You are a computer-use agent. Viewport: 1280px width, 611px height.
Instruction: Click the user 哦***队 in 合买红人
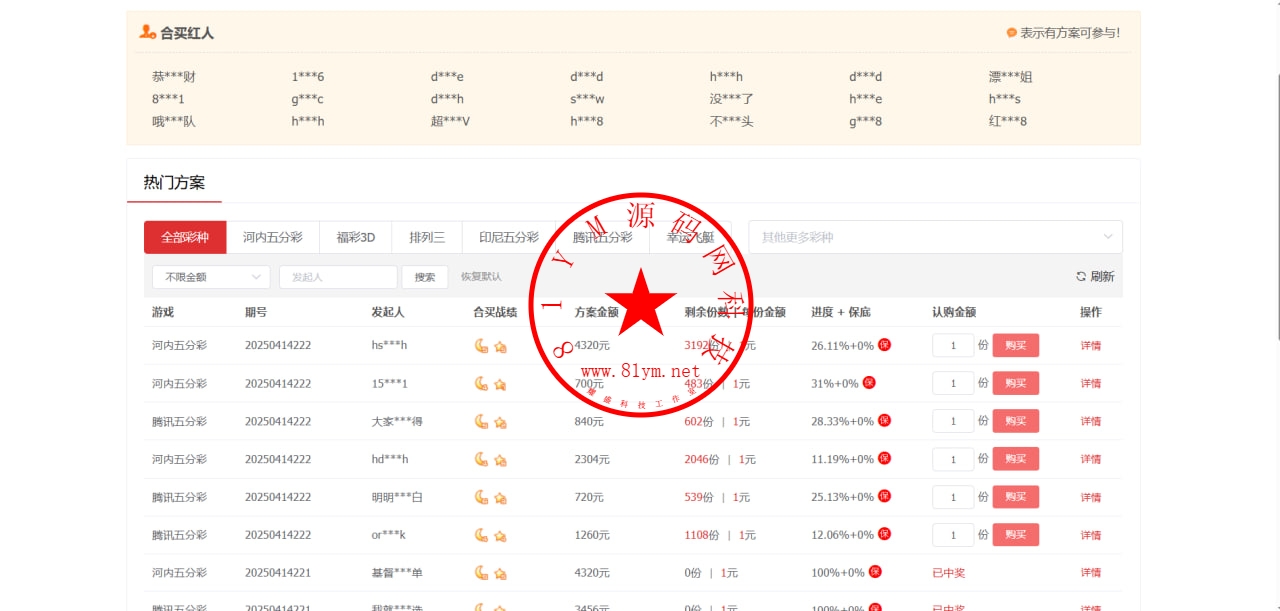click(174, 121)
